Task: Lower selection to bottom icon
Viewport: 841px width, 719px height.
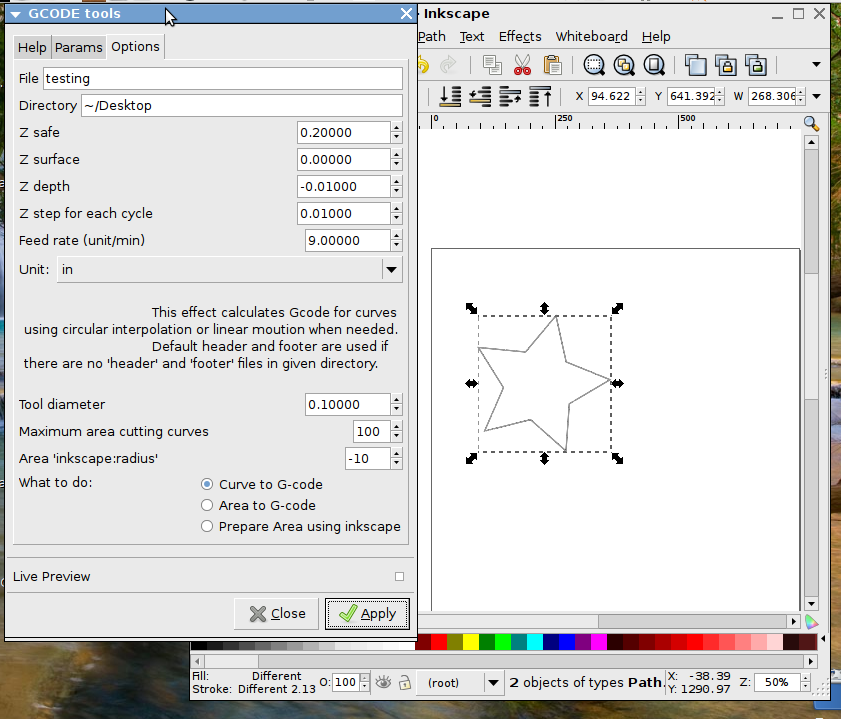Action: tap(450, 96)
